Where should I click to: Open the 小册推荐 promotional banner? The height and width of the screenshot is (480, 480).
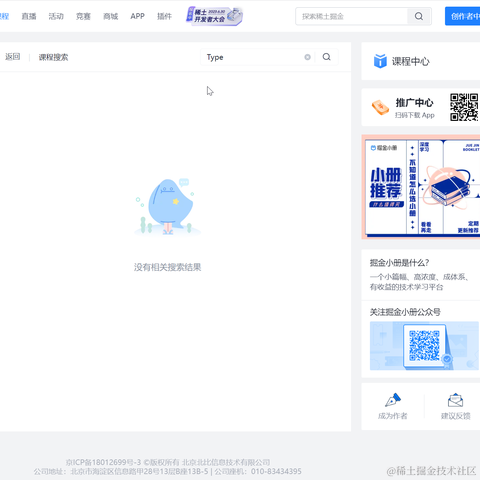pos(421,187)
